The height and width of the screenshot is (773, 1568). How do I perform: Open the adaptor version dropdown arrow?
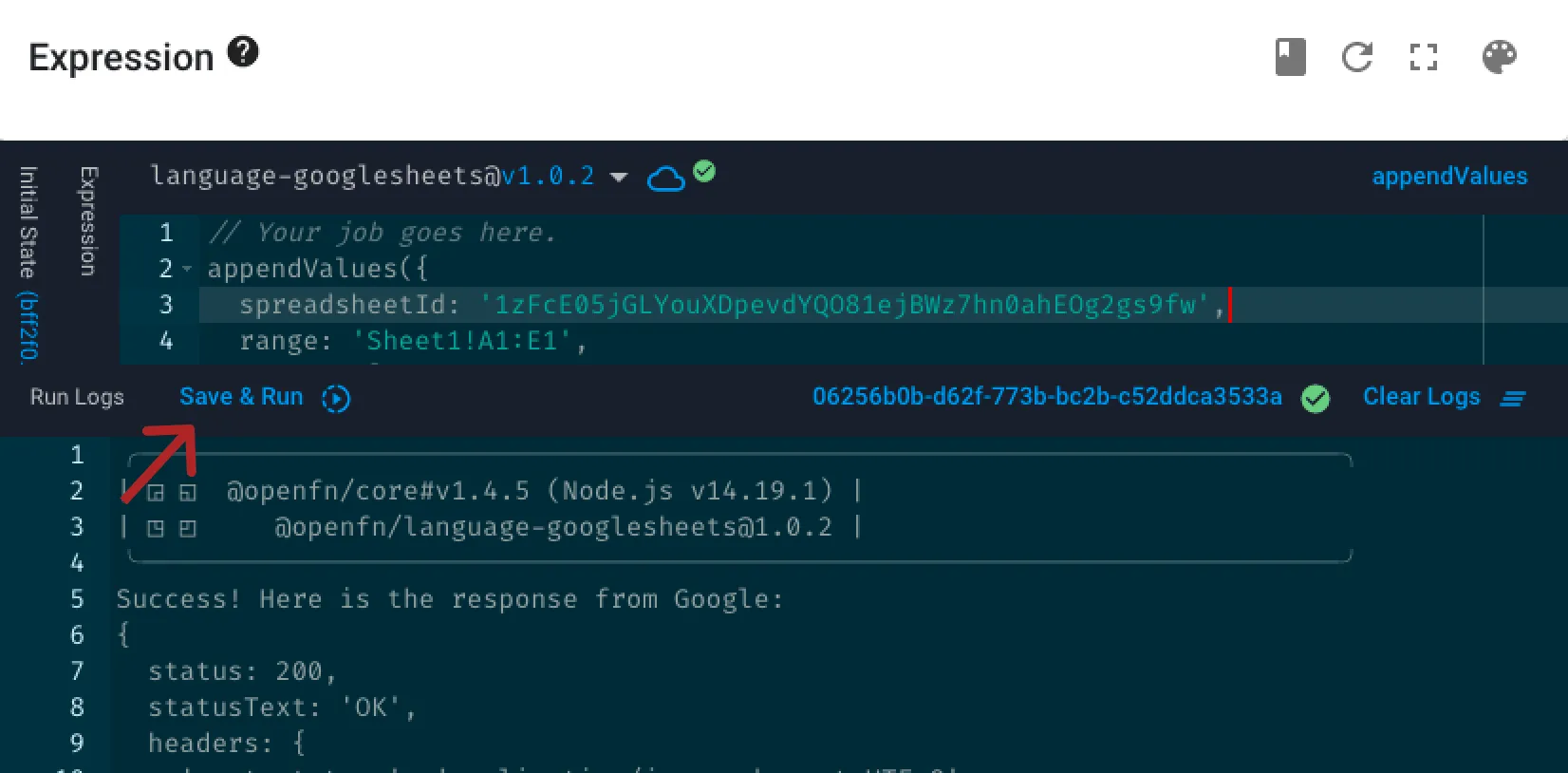[x=619, y=178]
